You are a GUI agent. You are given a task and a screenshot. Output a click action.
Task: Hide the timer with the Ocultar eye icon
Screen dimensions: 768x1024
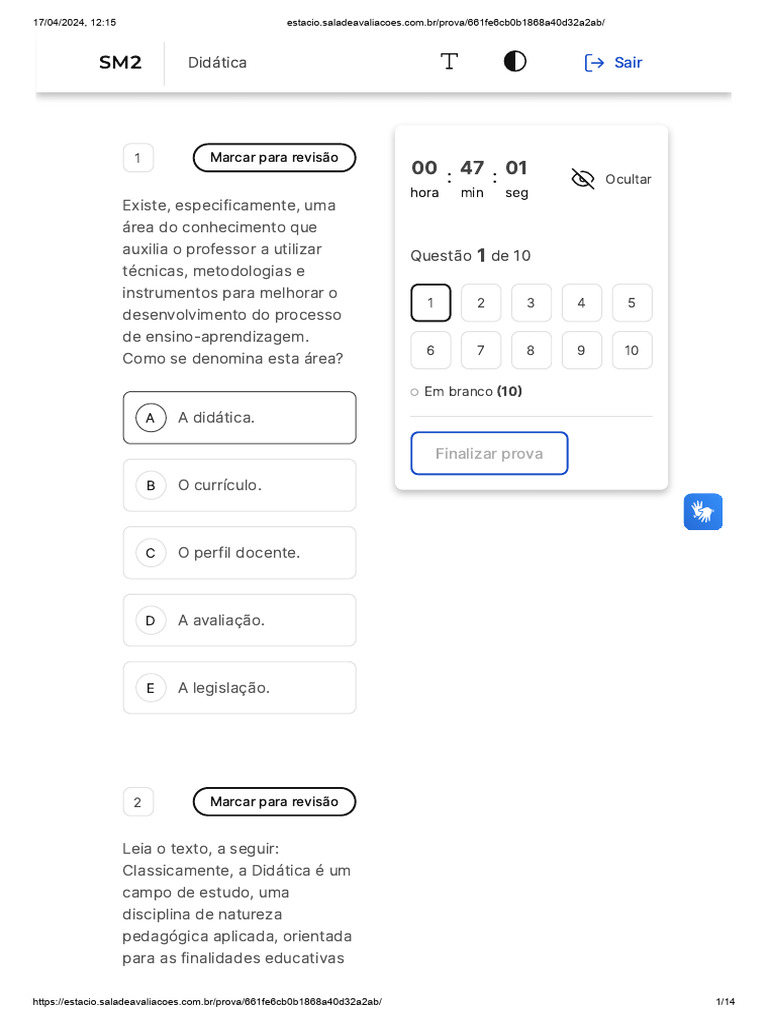583,179
